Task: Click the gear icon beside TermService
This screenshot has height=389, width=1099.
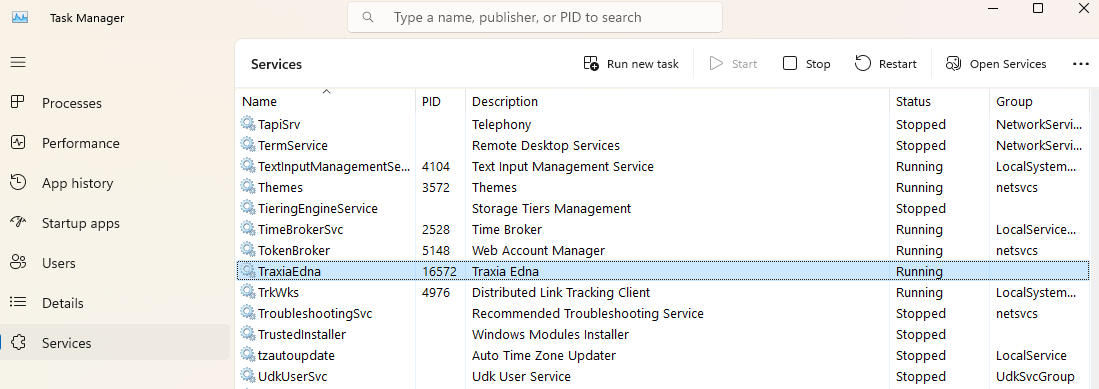Action: [247, 144]
